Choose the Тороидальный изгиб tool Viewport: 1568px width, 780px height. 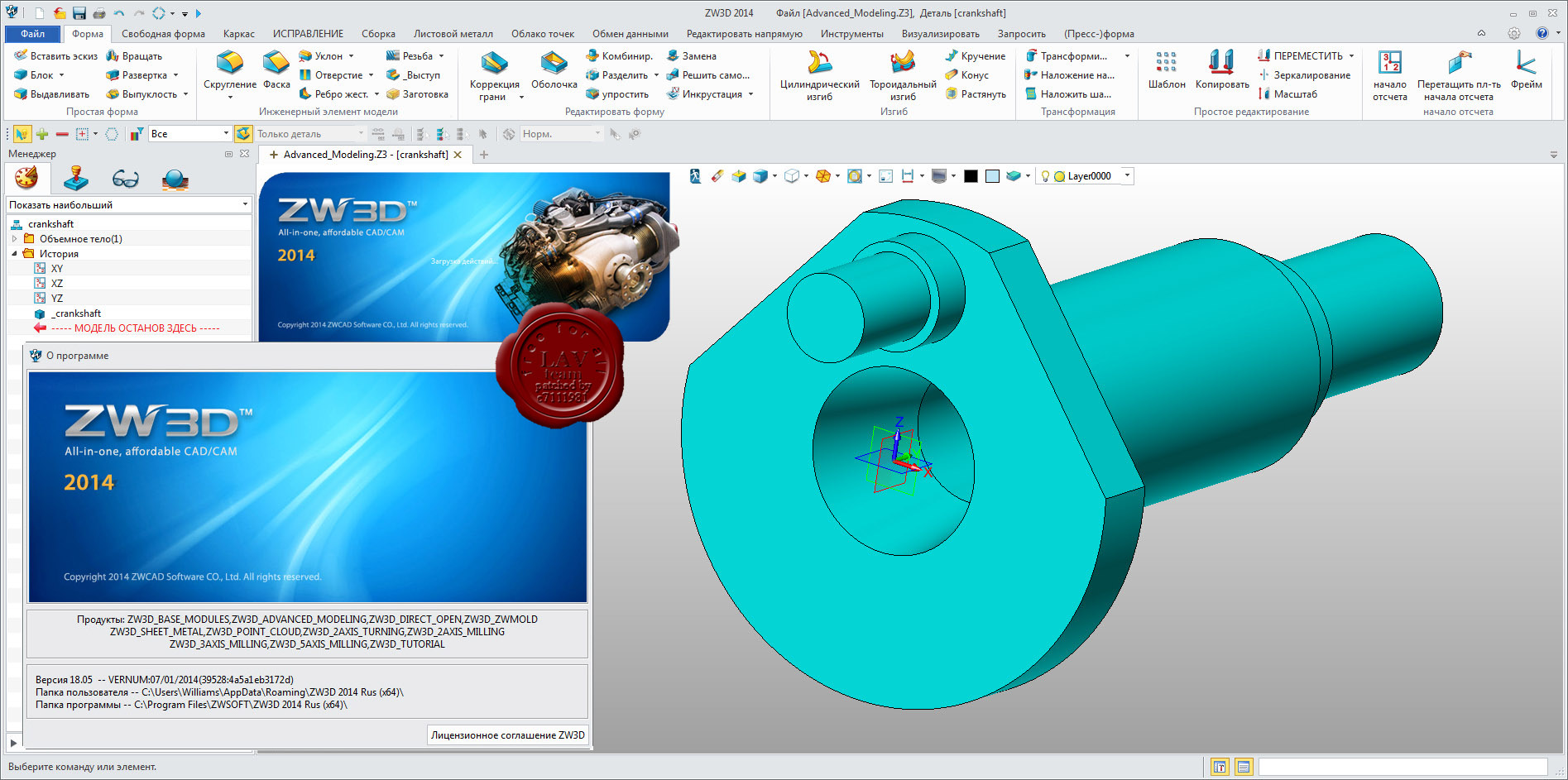[903, 75]
